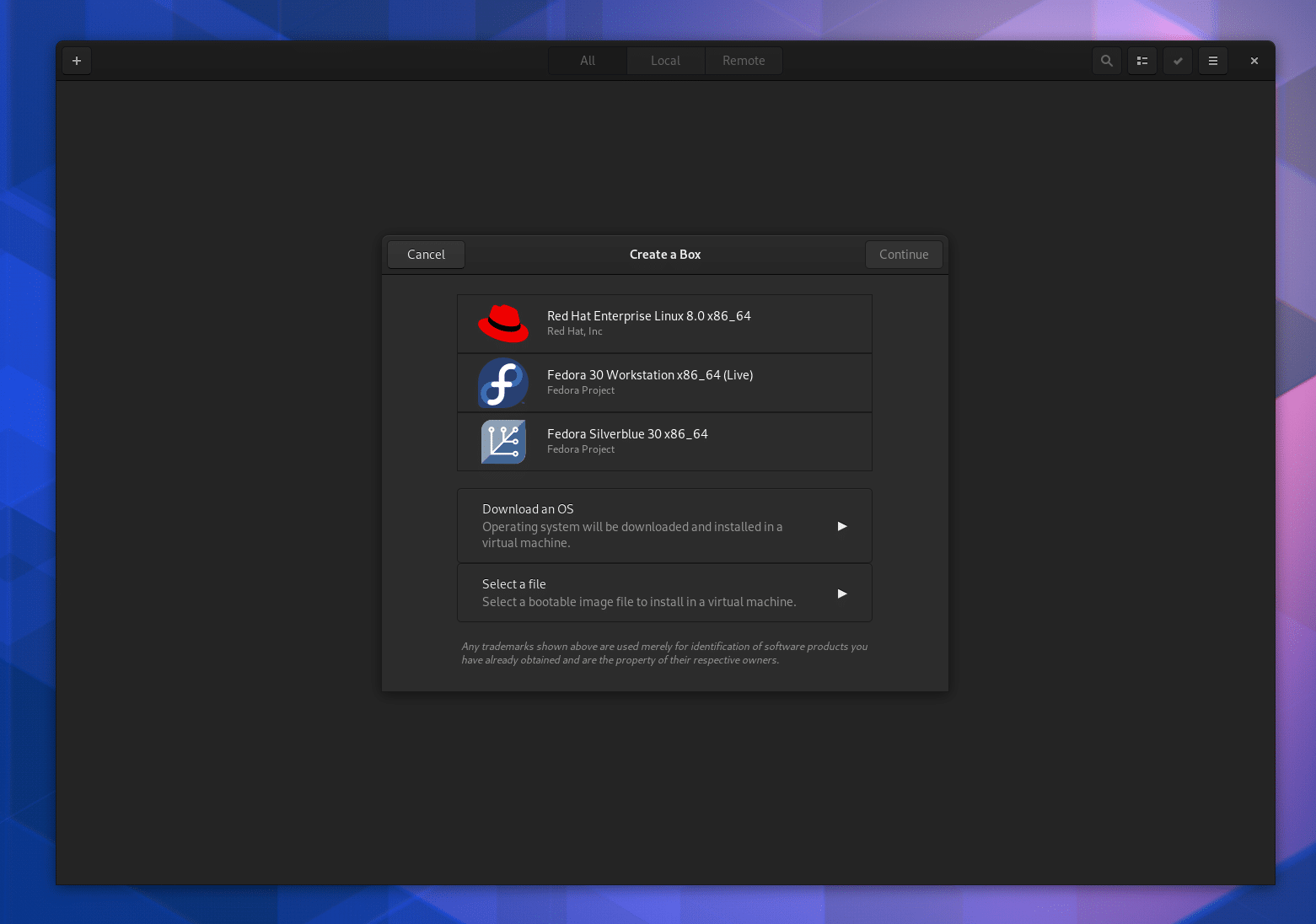Cancel the box creation
This screenshot has width=1316, height=924.
[425, 254]
